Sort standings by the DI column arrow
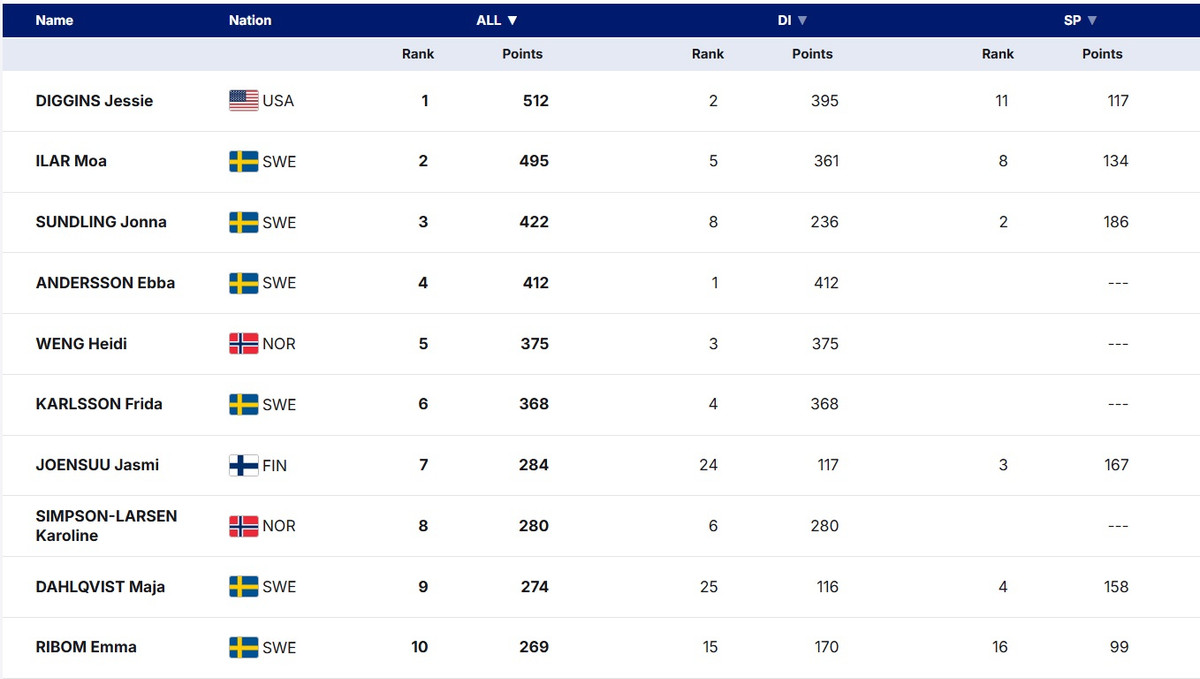 pyautogui.click(x=802, y=20)
